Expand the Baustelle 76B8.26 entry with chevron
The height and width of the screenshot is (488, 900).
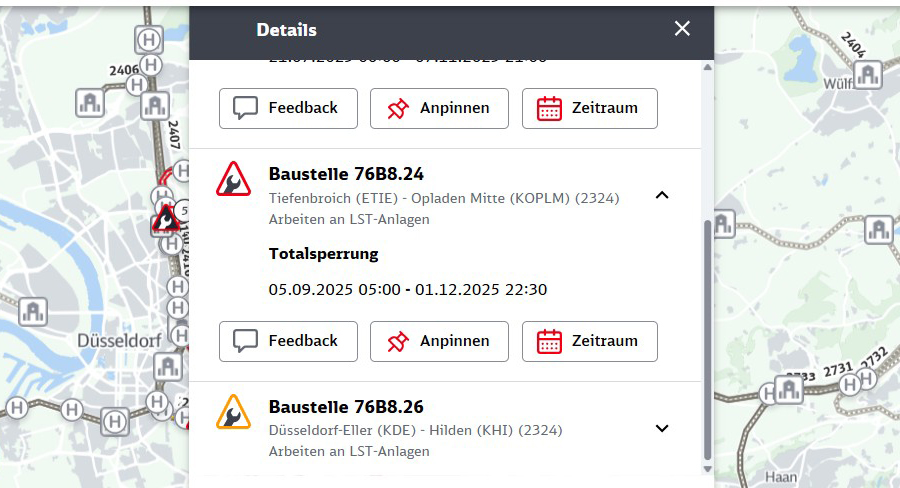click(x=661, y=428)
